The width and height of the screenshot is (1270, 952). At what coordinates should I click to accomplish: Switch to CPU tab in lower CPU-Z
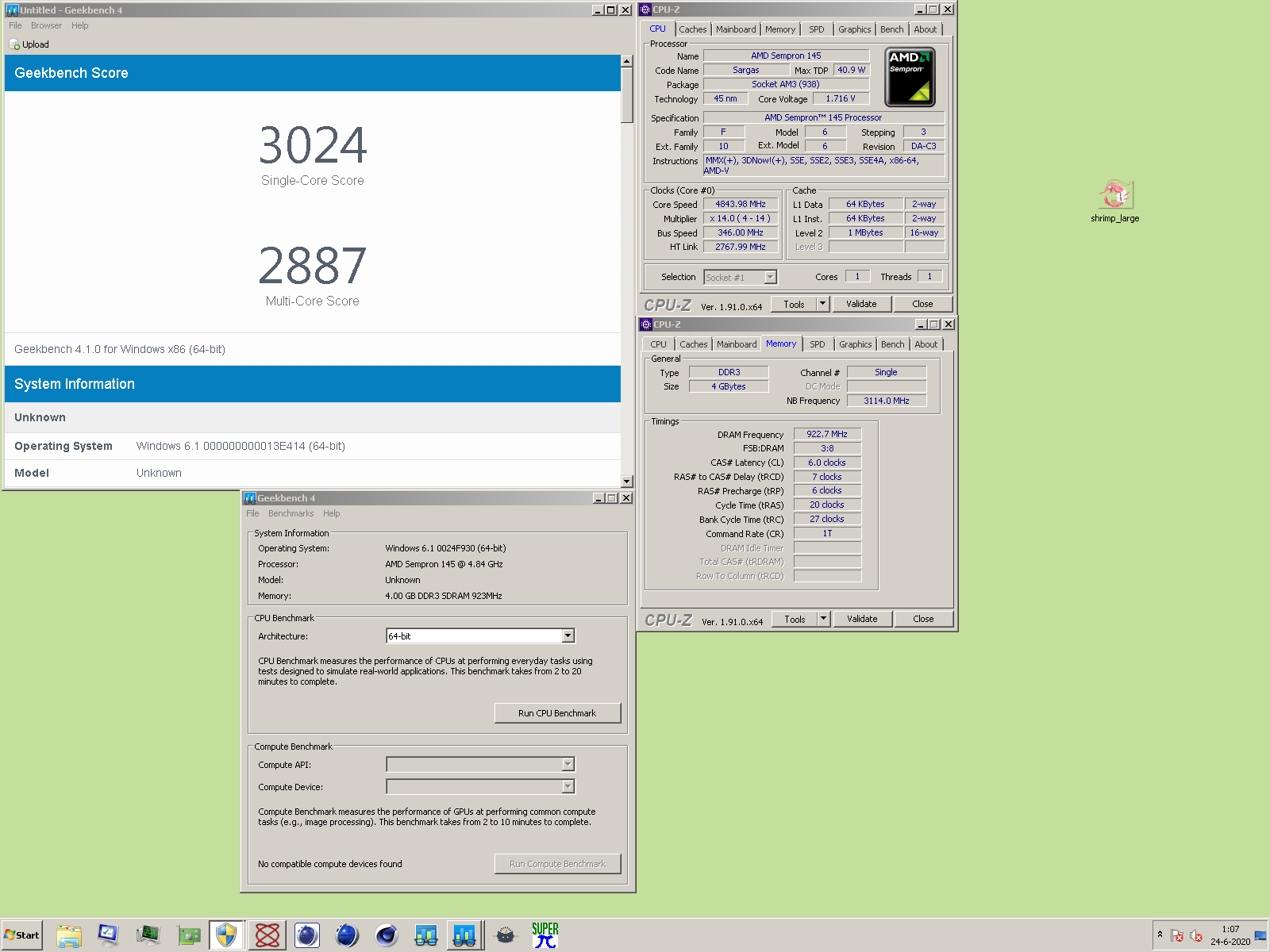pyautogui.click(x=659, y=344)
